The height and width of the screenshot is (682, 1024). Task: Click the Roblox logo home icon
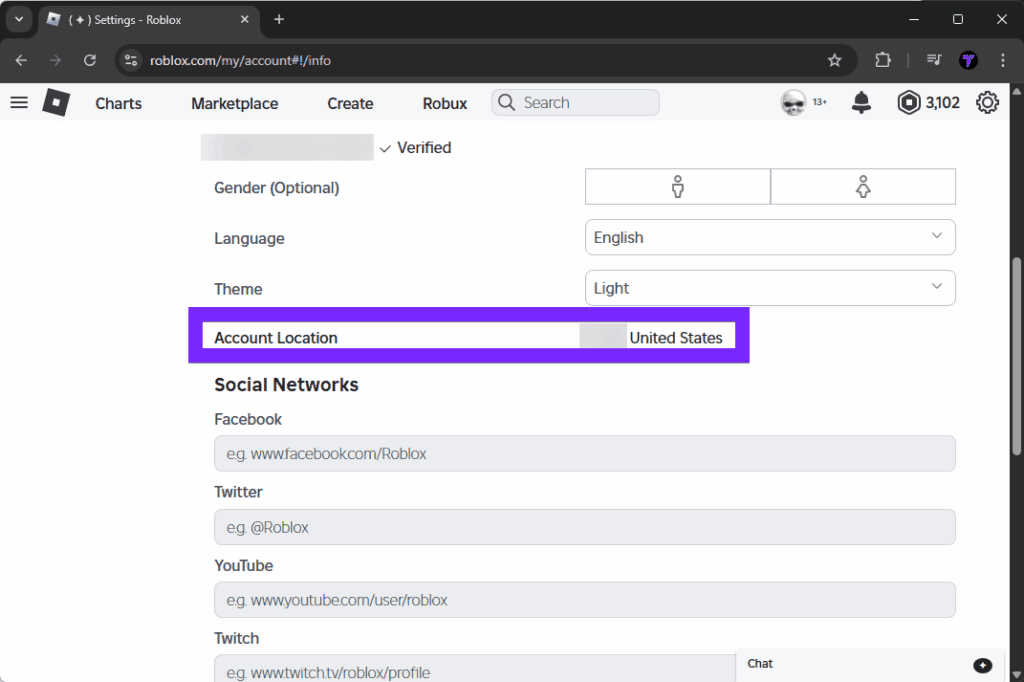point(56,103)
